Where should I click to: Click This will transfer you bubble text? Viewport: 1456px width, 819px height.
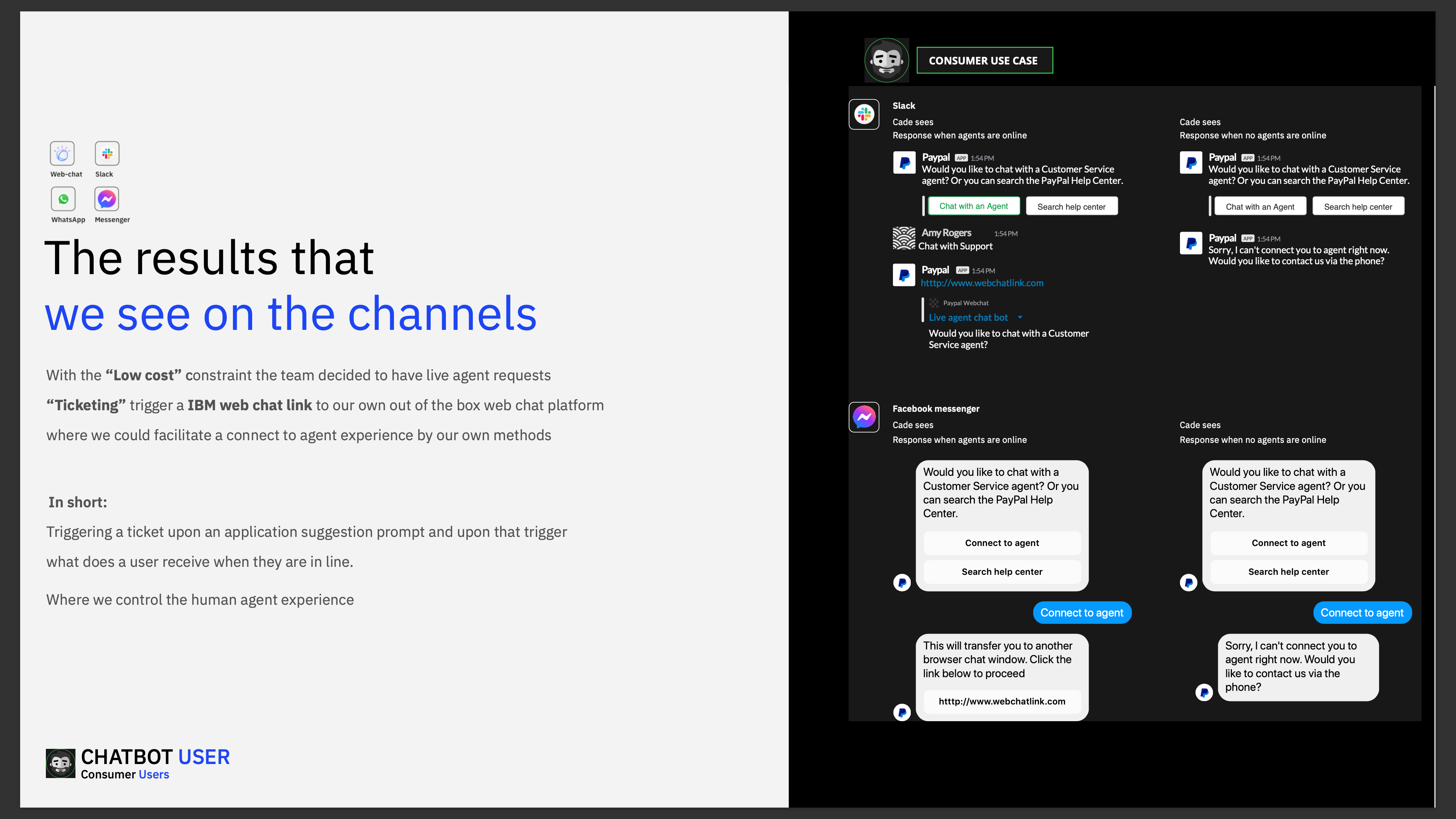pyautogui.click(x=998, y=660)
